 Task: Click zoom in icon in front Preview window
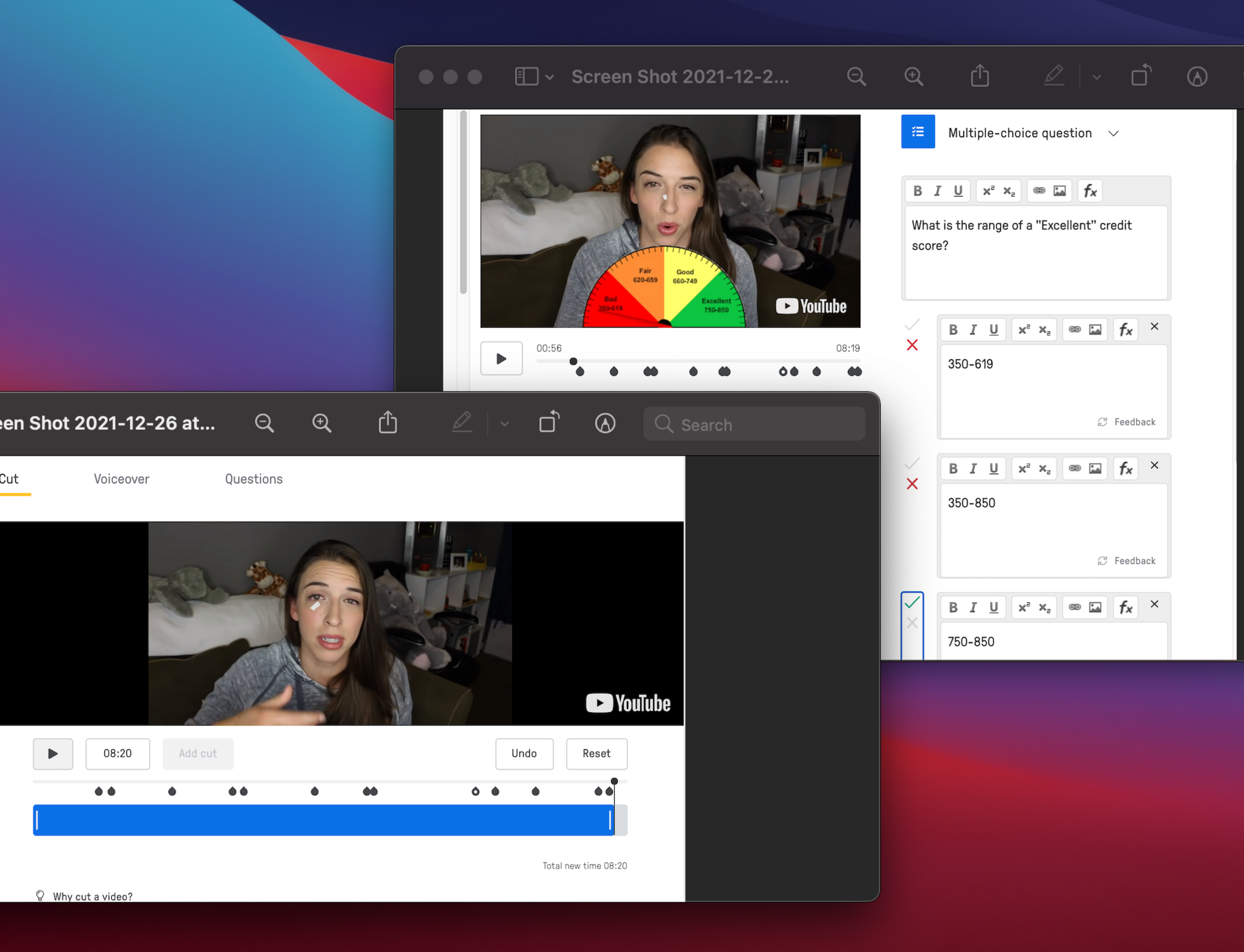[x=321, y=423]
